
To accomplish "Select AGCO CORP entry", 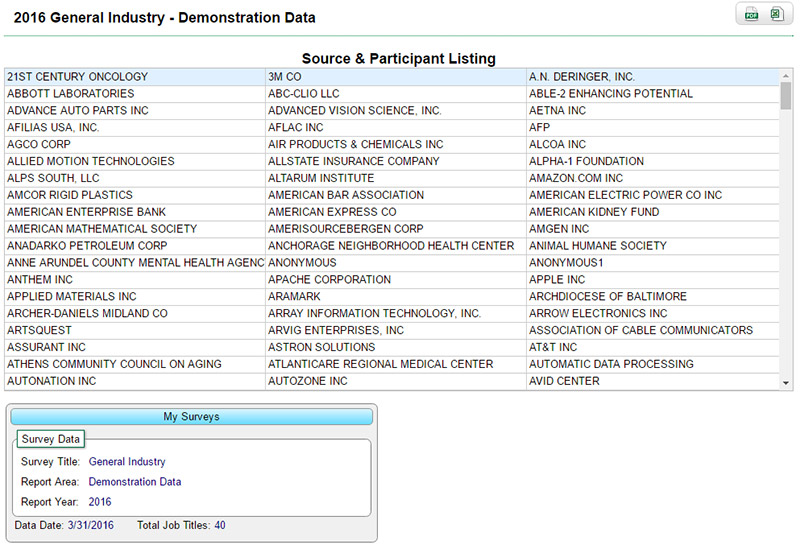I will pyautogui.click(x=135, y=144).
